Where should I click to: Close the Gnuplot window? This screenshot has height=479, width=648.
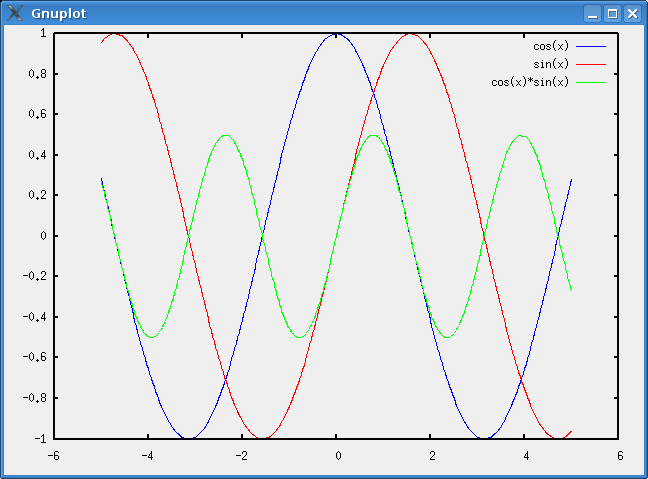632,14
